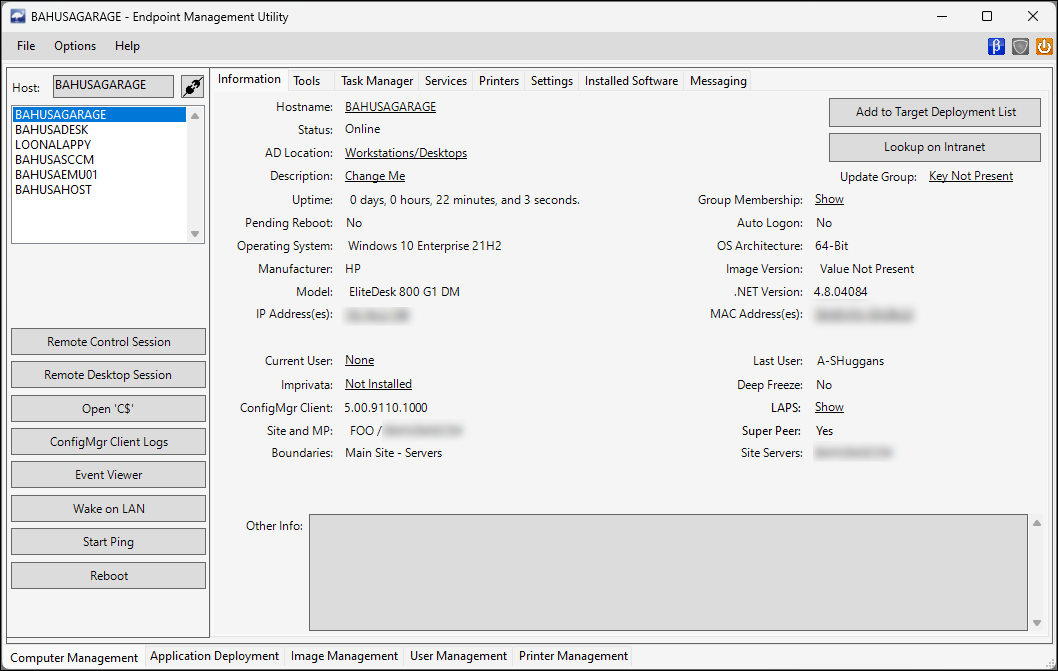The width and height of the screenshot is (1058, 671).
Task: Switch to Printer Management bottom tab
Action: (573, 655)
